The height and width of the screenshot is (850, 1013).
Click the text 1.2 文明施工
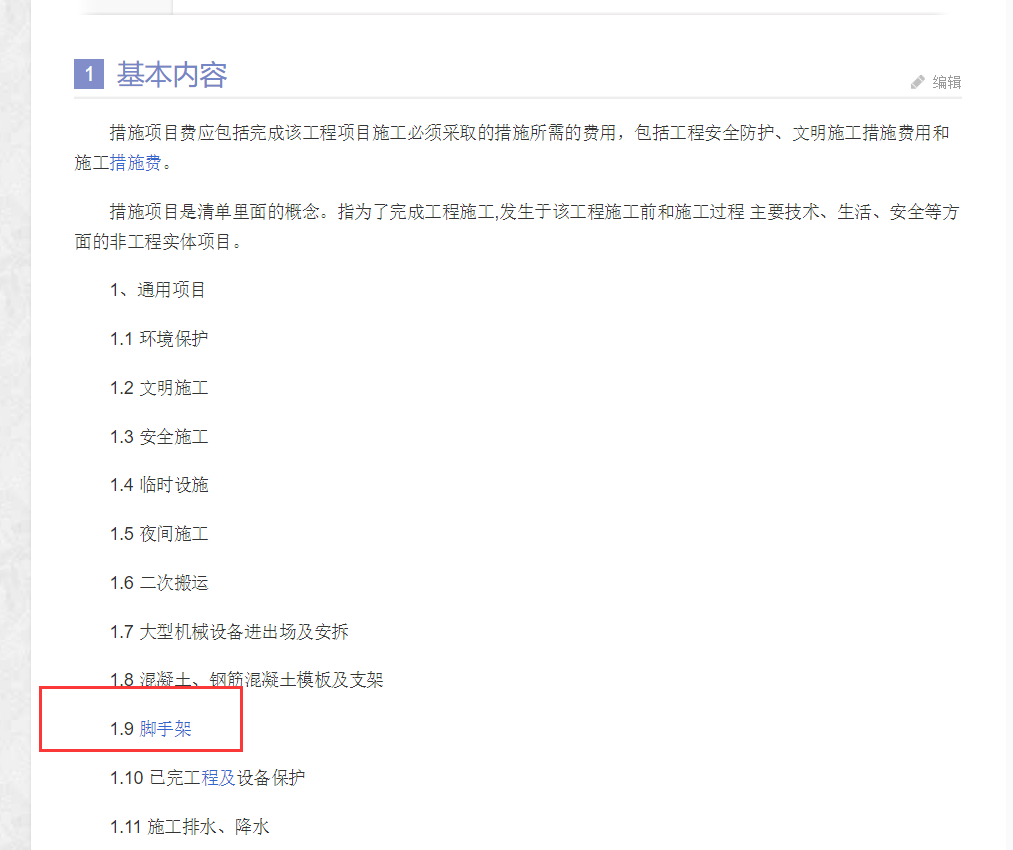click(x=159, y=388)
